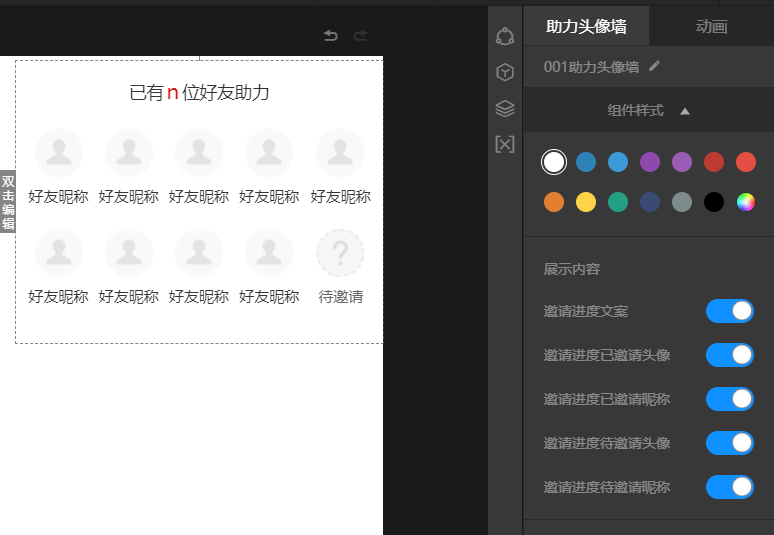Image resolution: width=774 pixels, height=535 pixels.
Task: Select the deep purple color swatch
Action: [x=650, y=162]
